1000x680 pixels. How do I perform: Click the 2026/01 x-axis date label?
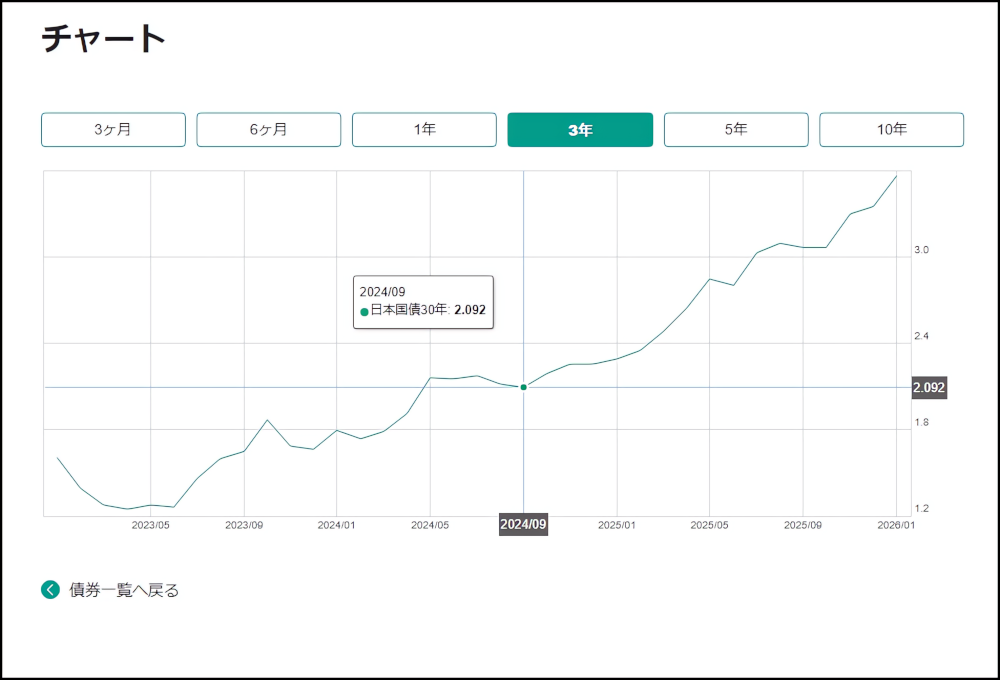pyautogui.click(x=895, y=525)
